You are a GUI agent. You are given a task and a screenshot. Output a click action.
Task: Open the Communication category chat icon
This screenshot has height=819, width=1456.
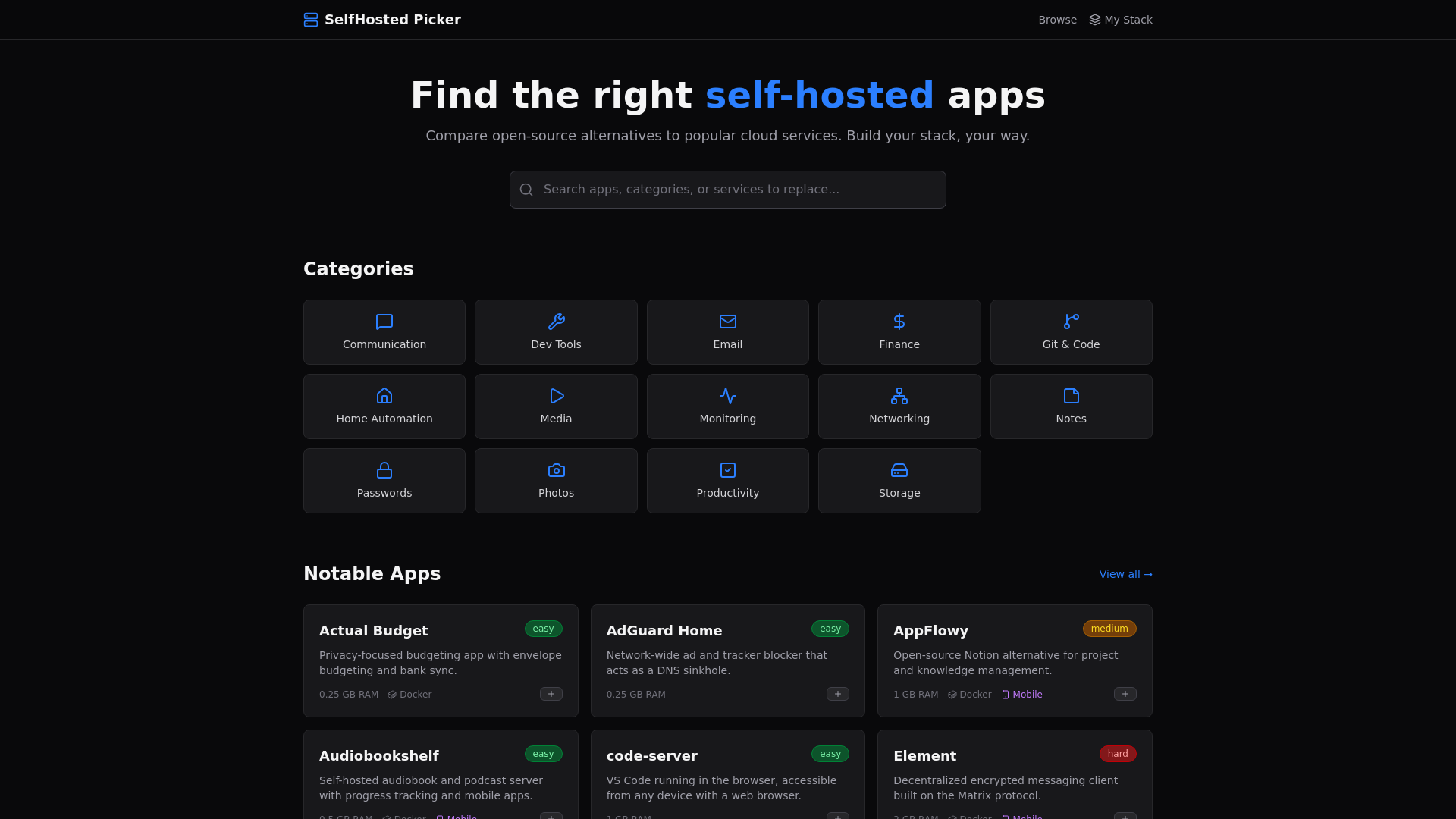[x=384, y=322]
